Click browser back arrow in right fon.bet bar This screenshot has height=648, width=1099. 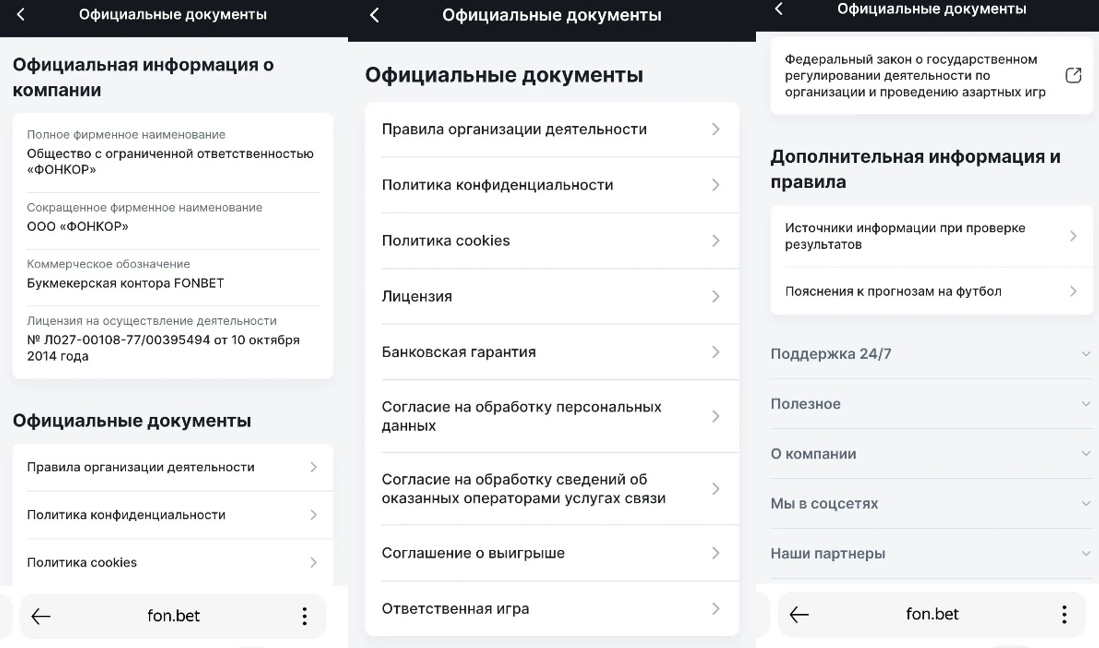pyautogui.click(x=799, y=614)
